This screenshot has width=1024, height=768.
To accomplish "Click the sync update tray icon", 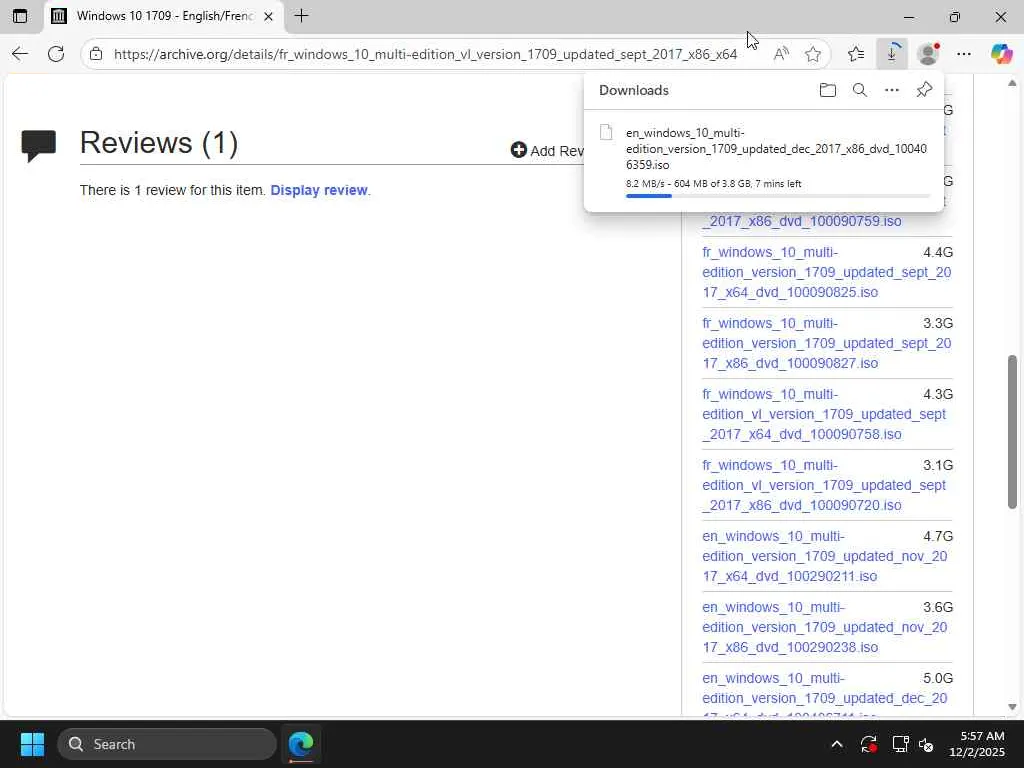I will (869, 744).
